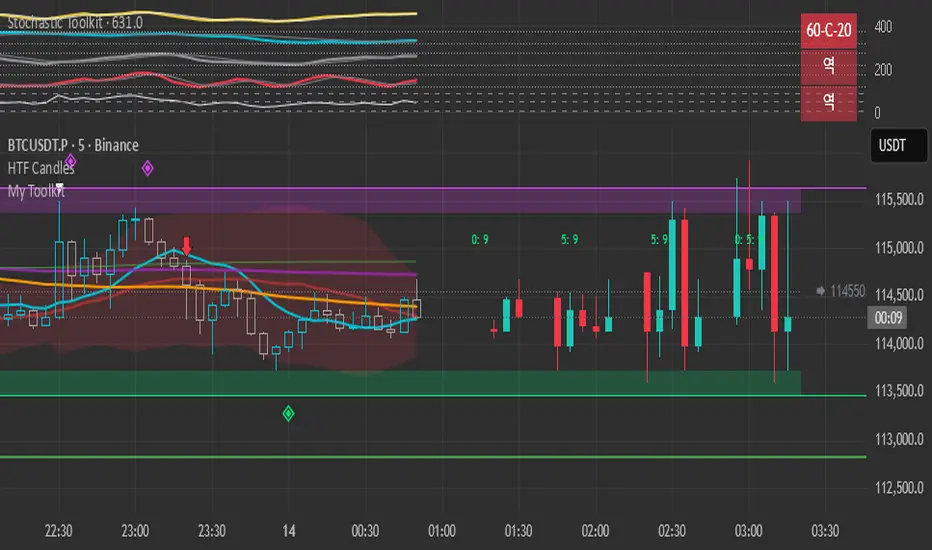Click the 114550 price arrow label
Screen dimensions: 932x550
click(x=841, y=291)
